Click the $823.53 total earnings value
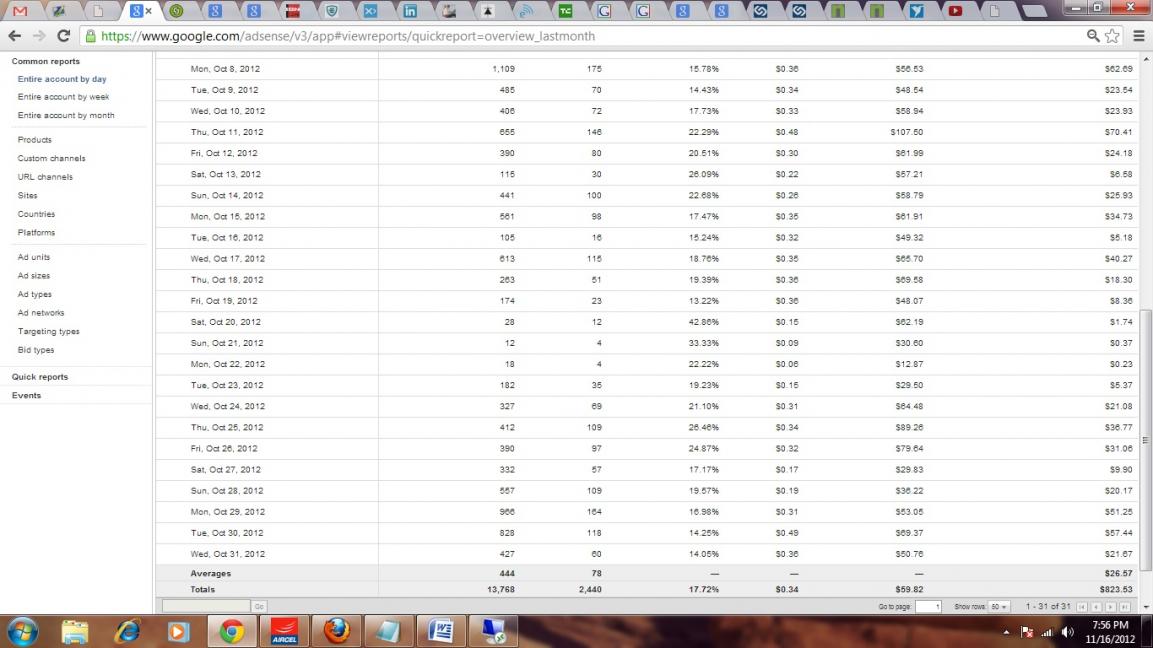 click(x=1116, y=590)
